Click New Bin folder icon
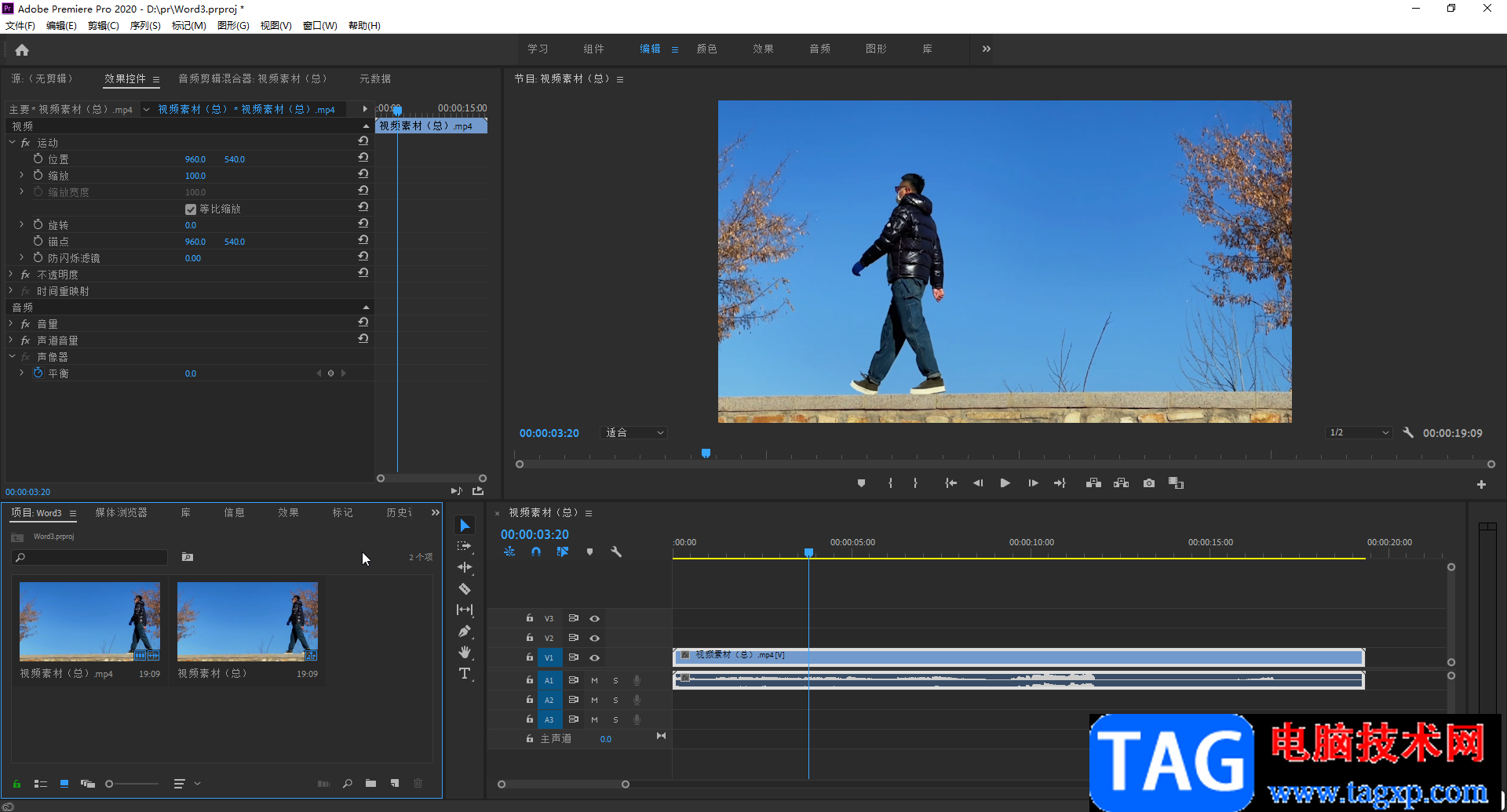Viewport: 1507px width, 812px height. 370,783
